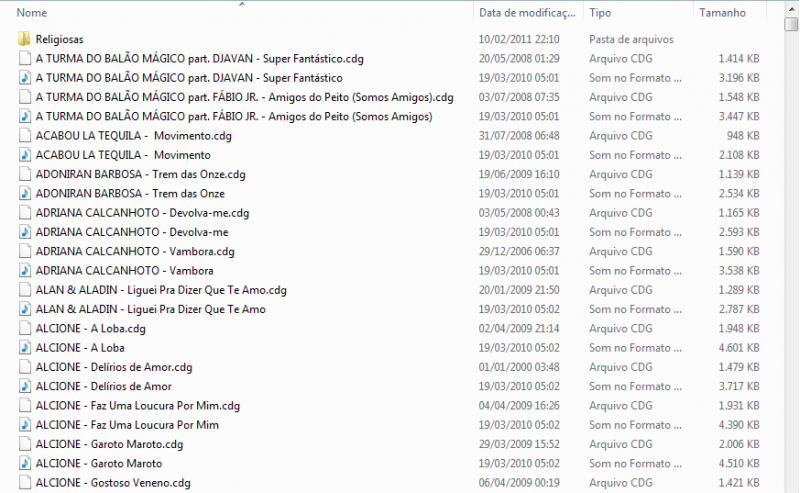Select 'ADRIANA CALCANHOTO - Devolva-me.cdg' file name
The image size is (800, 493).
coord(142,213)
